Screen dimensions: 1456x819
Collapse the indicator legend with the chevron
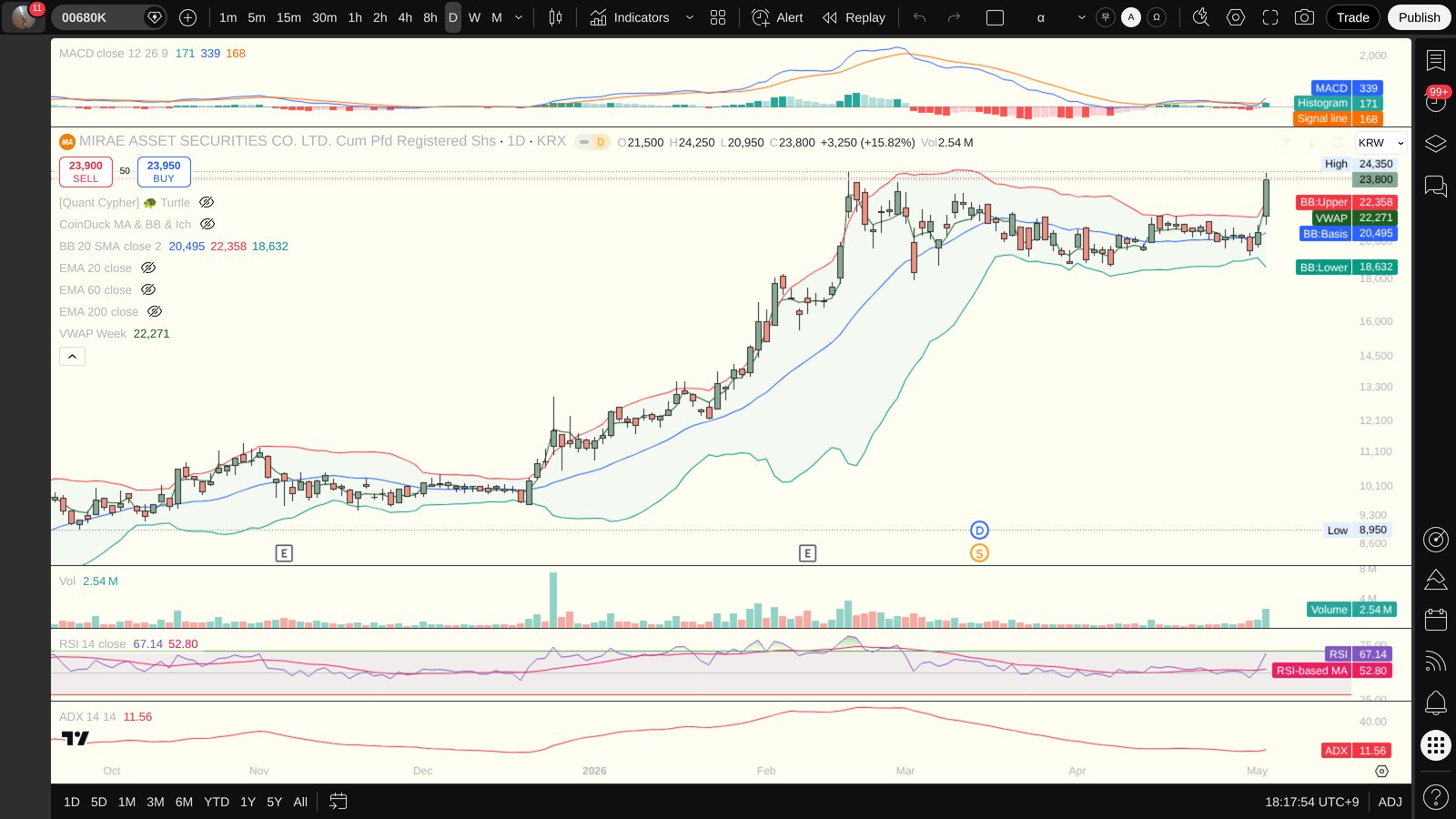(72, 356)
